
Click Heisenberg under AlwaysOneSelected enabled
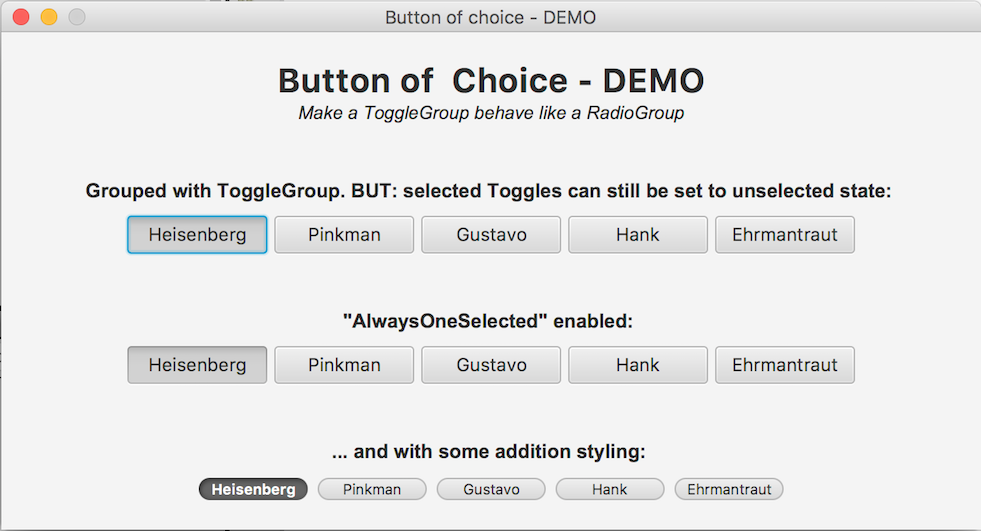click(197, 365)
